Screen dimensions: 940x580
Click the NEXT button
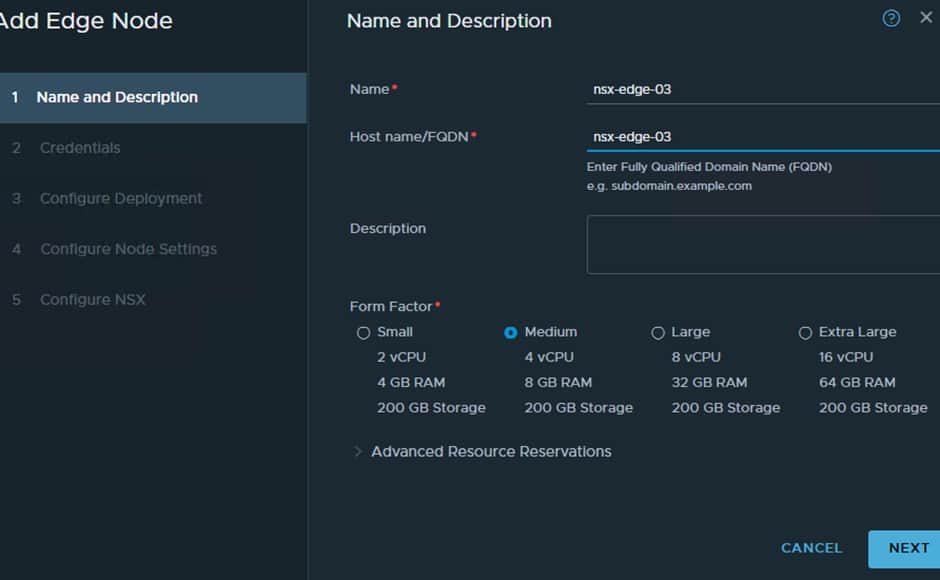pyautogui.click(x=904, y=549)
